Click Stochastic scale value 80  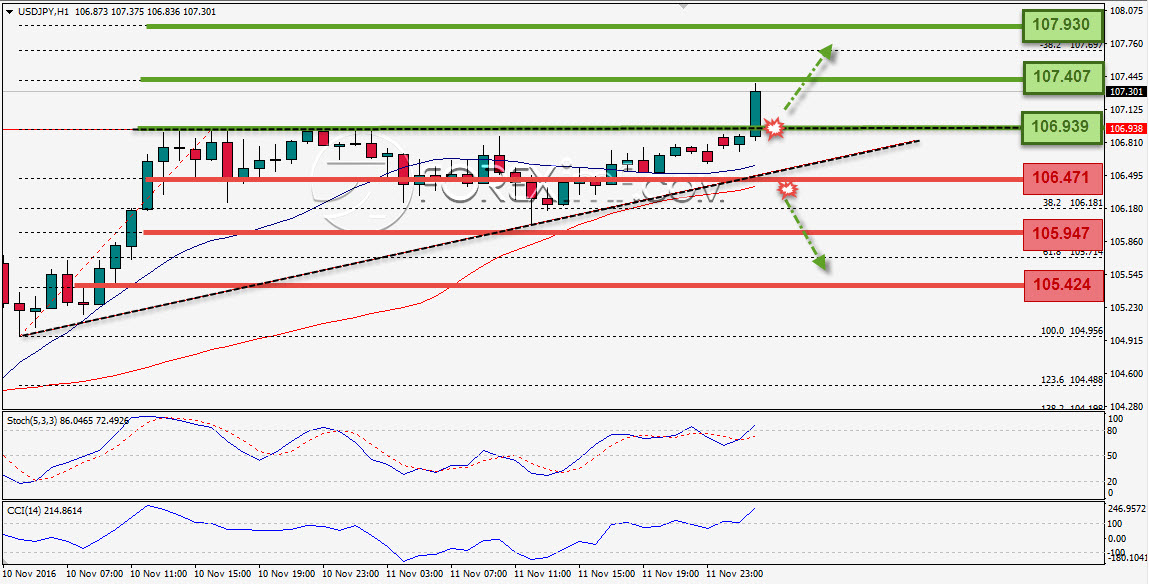click(1112, 431)
